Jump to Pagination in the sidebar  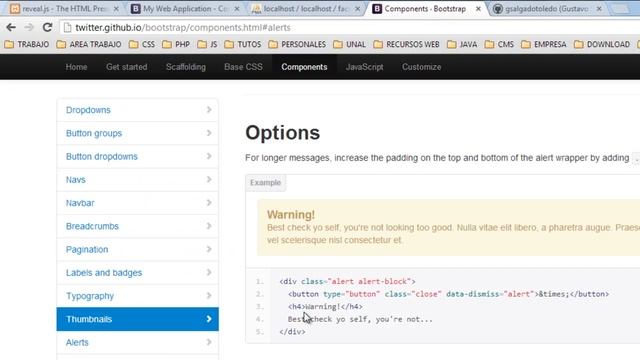click(x=138, y=249)
